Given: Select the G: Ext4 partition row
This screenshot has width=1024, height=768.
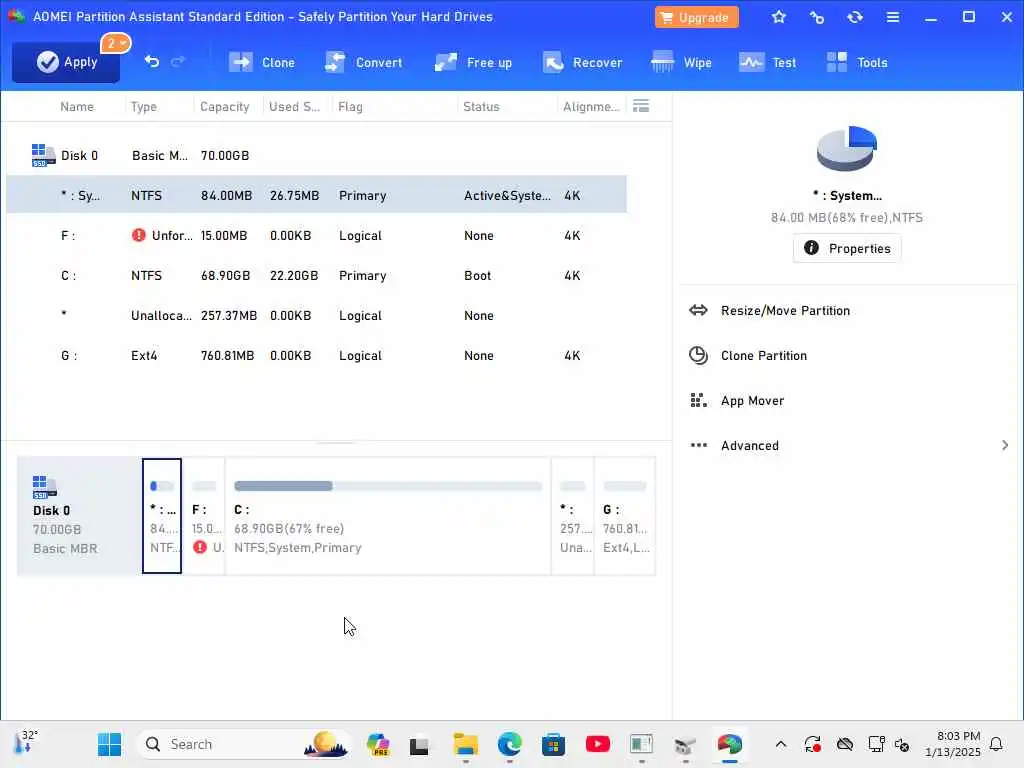Looking at the screenshot, I should pos(317,355).
